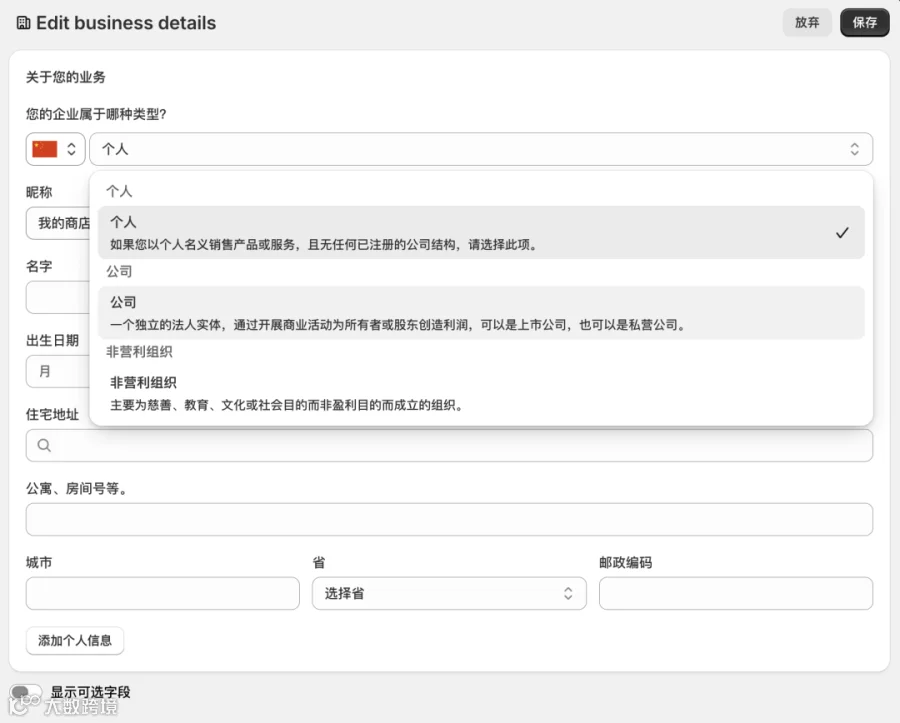Click the 保存 save button

(864, 22)
